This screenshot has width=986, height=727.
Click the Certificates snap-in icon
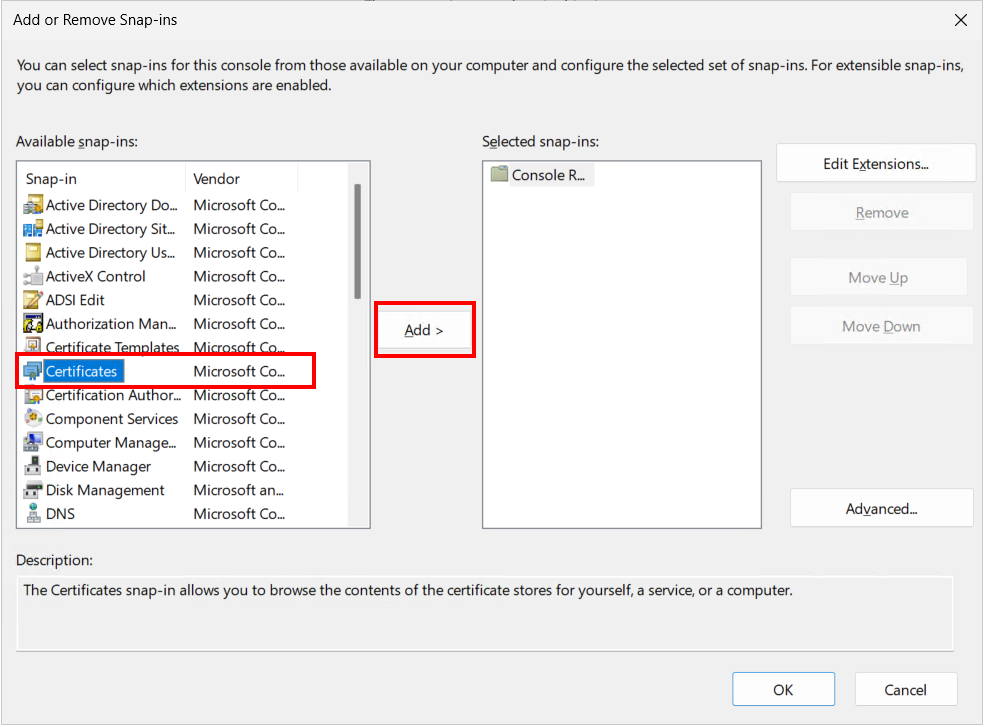[x=33, y=372]
